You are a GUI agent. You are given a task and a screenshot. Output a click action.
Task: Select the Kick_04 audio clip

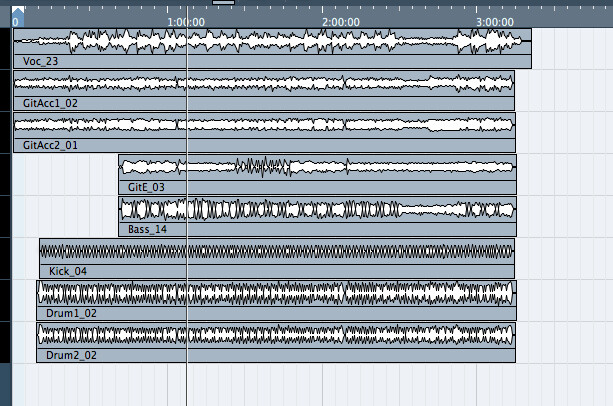pos(277,258)
